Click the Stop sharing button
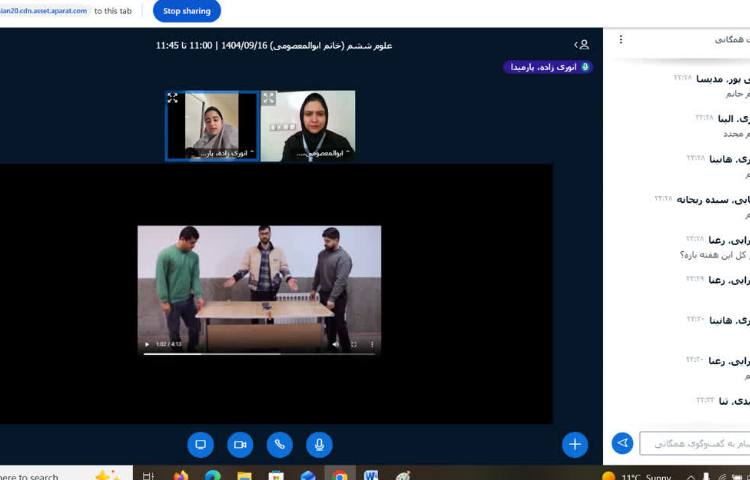Image resolution: width=750 pixels, height=480 pixels. coord(187,11)
